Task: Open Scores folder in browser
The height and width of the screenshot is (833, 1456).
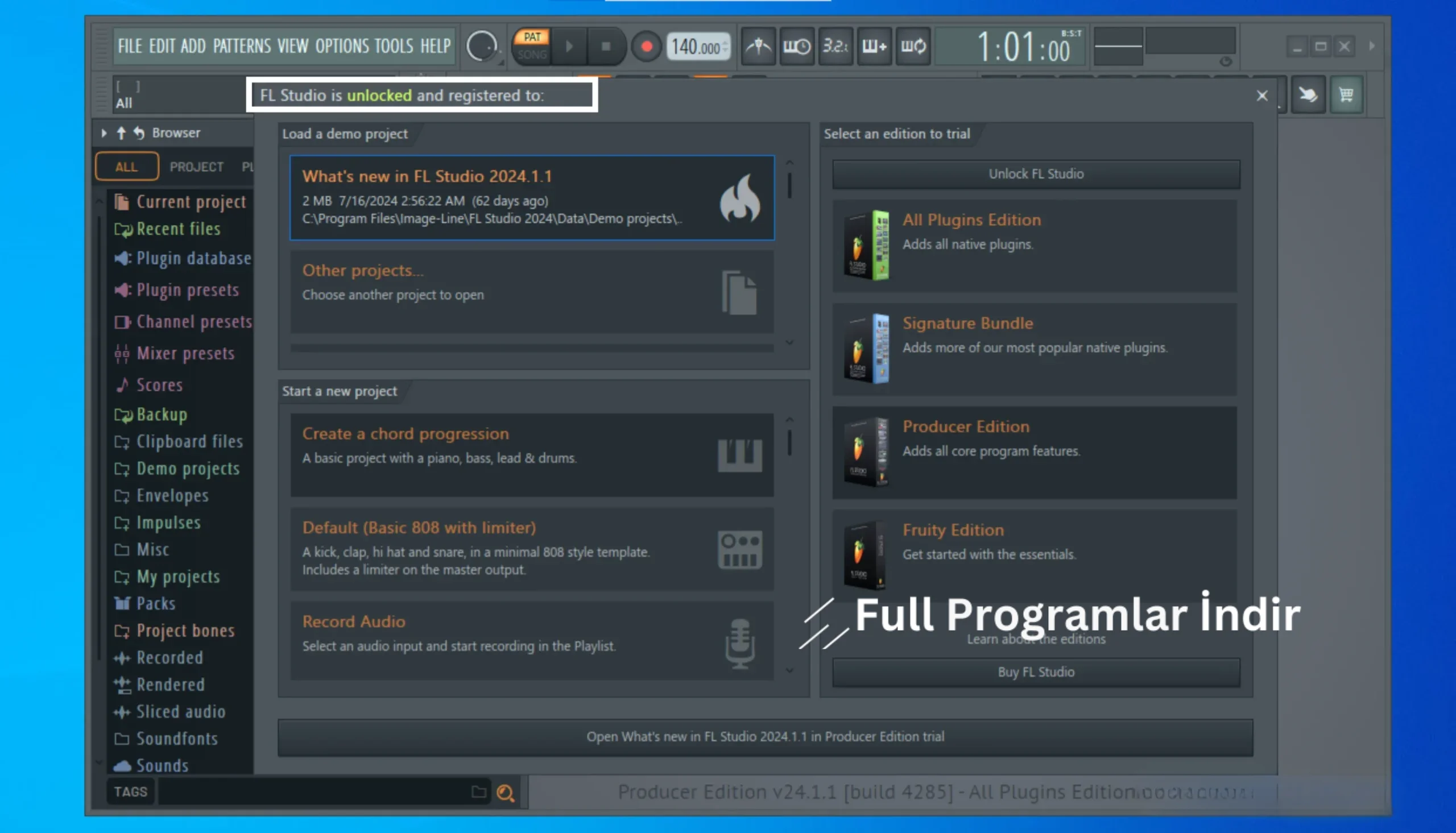Action: pos(149,385)
